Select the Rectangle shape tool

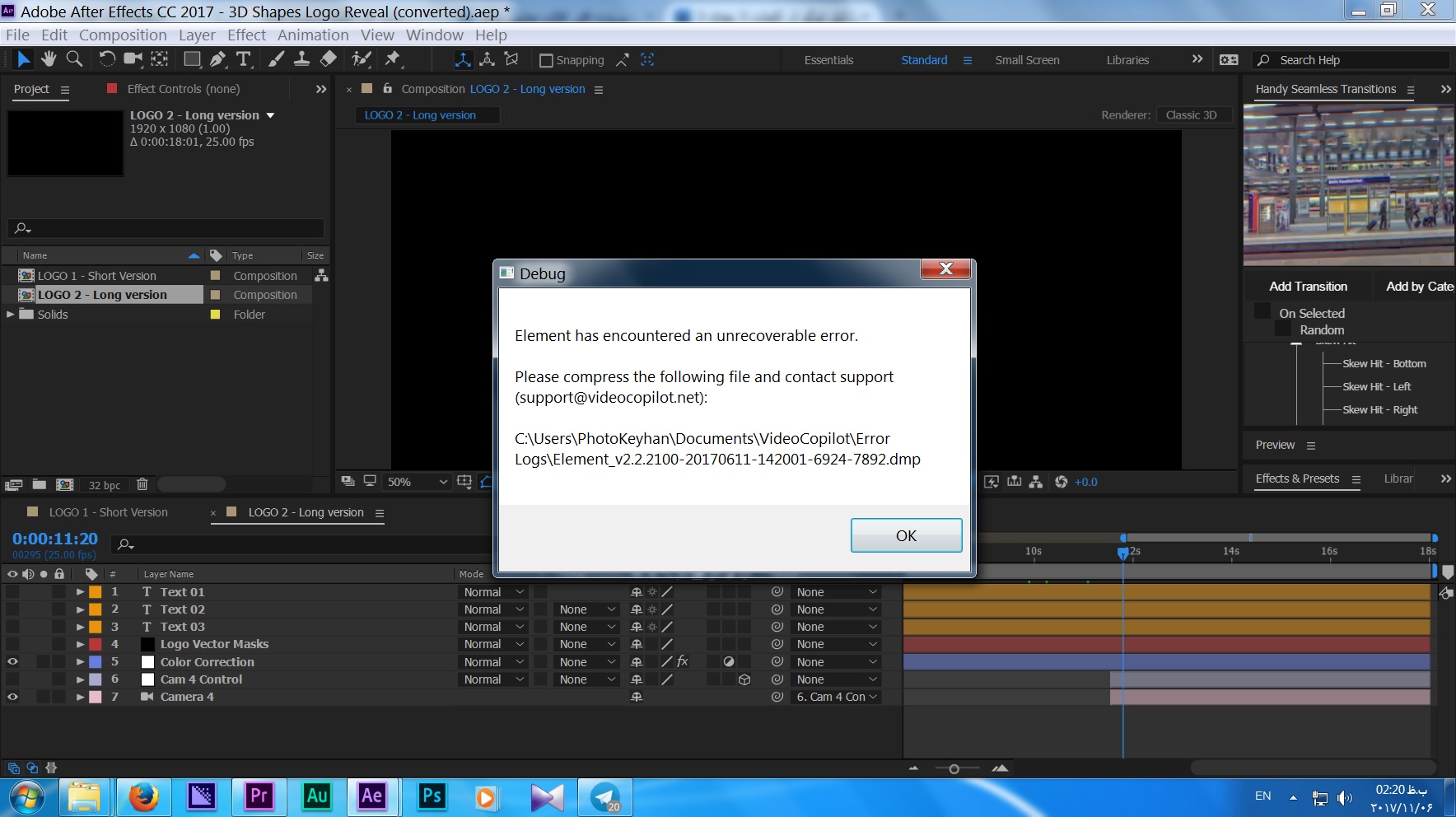[x=192, y=58]
